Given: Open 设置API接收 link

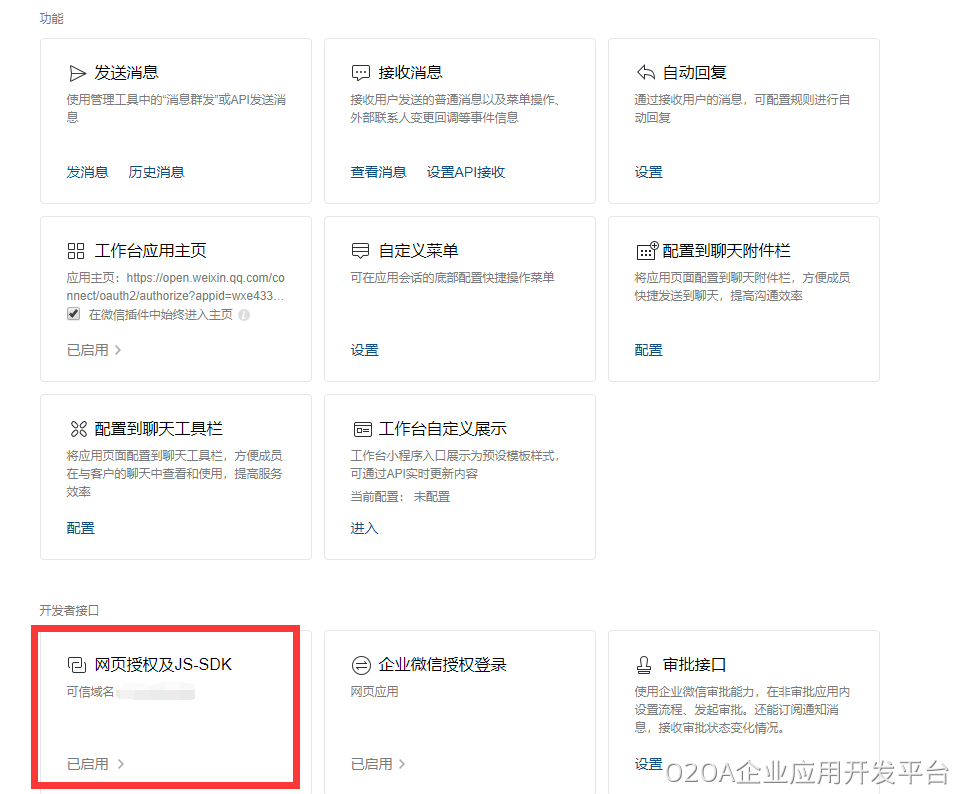Looking at the screenshot, I should pos(466,172).
